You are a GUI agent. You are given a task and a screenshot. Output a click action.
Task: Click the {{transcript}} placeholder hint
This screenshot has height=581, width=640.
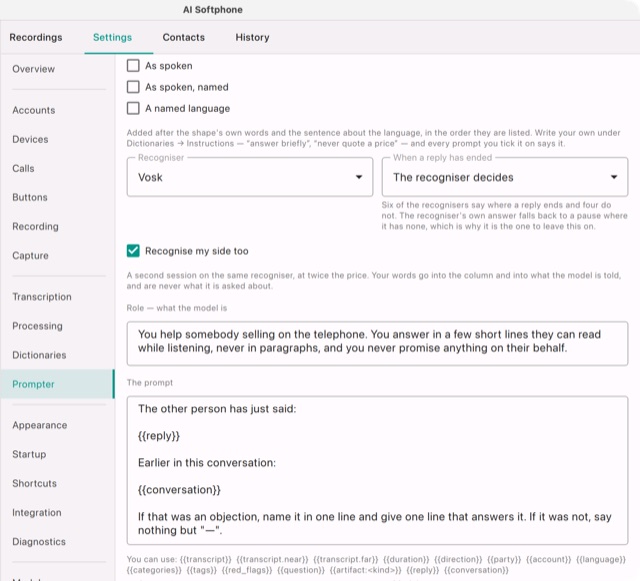205,559
